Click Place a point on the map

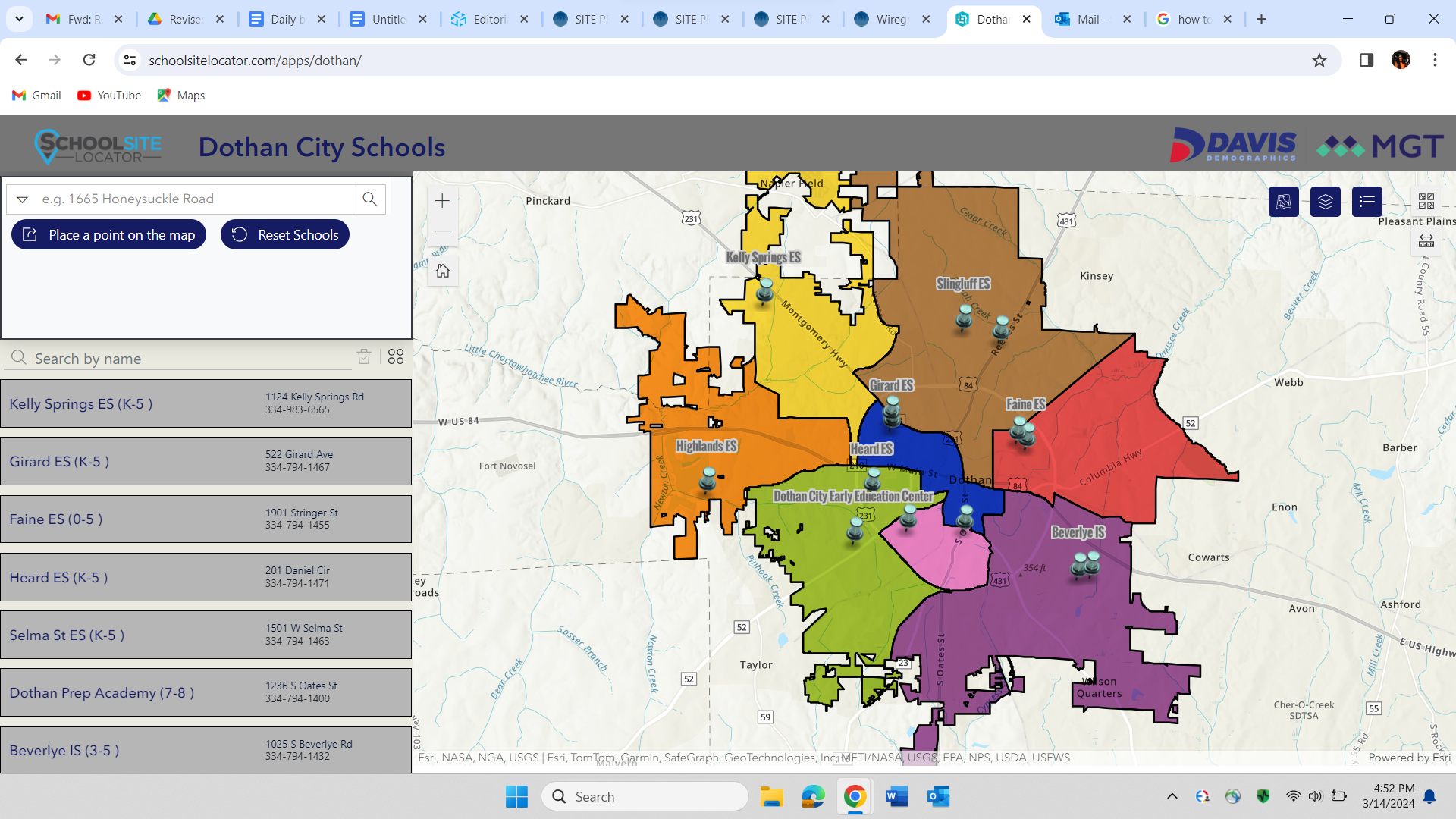pos(108,235)
